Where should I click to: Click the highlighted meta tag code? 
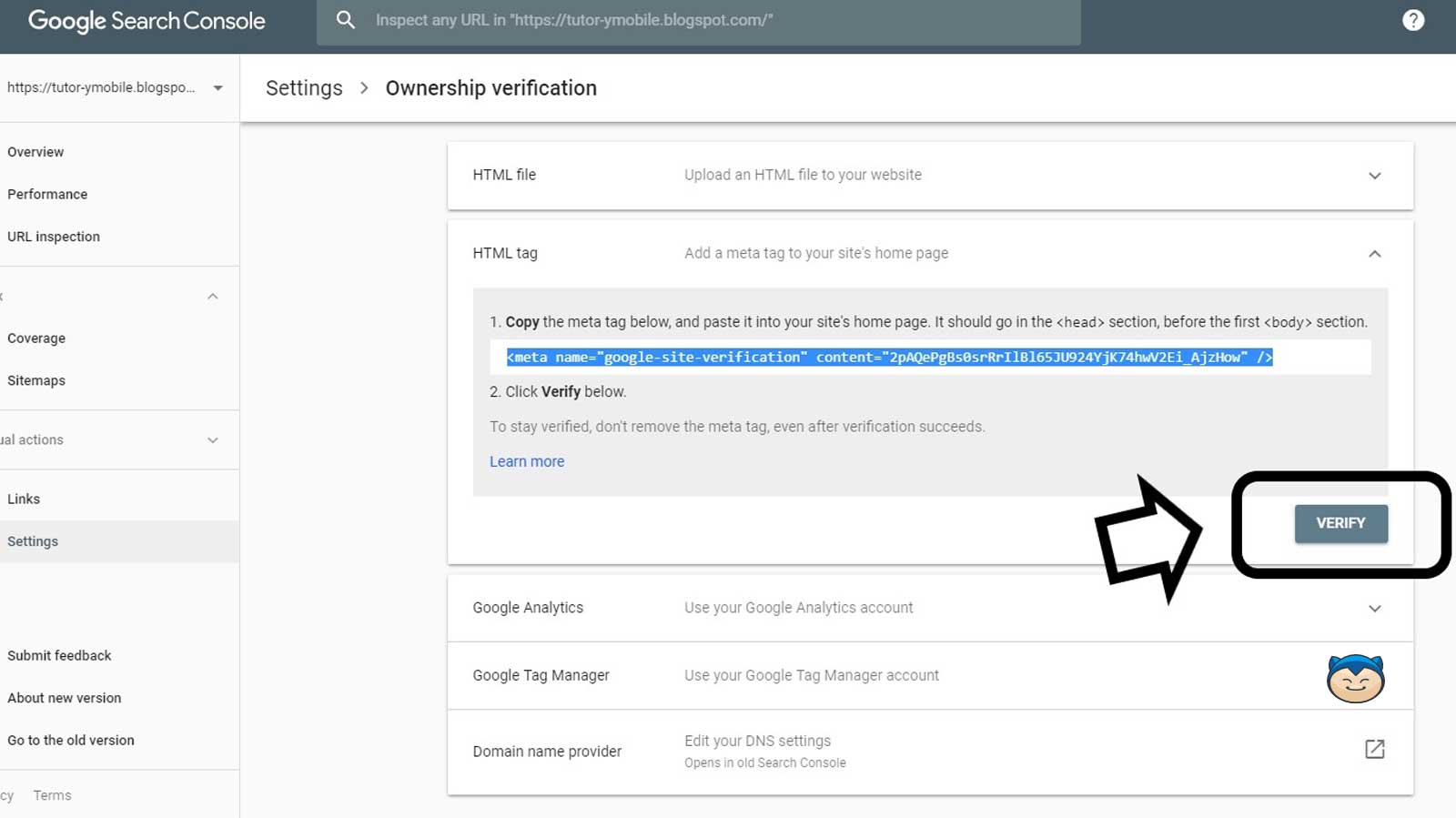tap(889, 357)
